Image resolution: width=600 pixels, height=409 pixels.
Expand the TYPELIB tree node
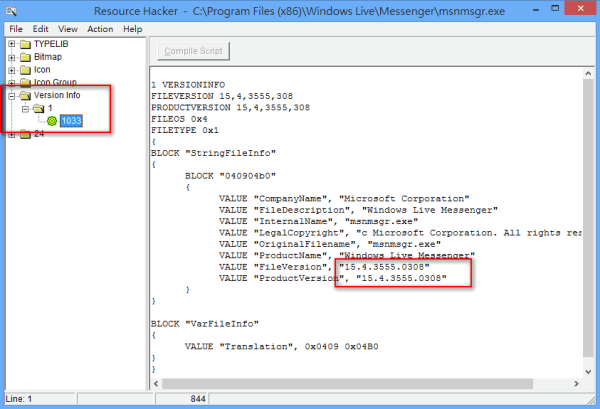pos(12,44)
